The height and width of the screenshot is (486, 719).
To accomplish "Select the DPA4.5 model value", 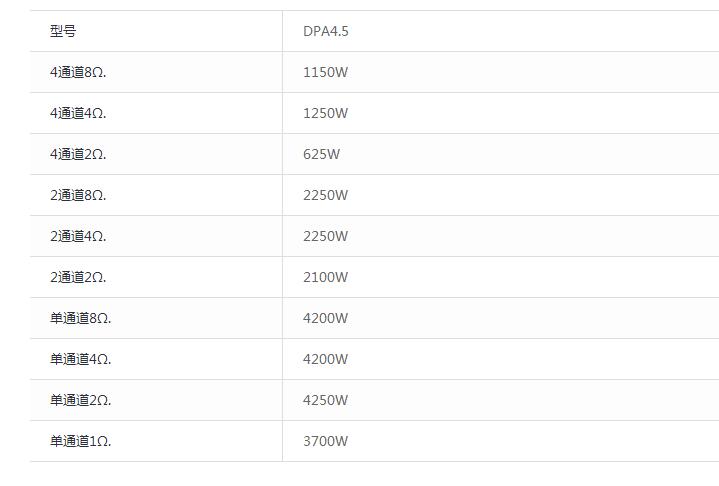I will tap(326, 31).
